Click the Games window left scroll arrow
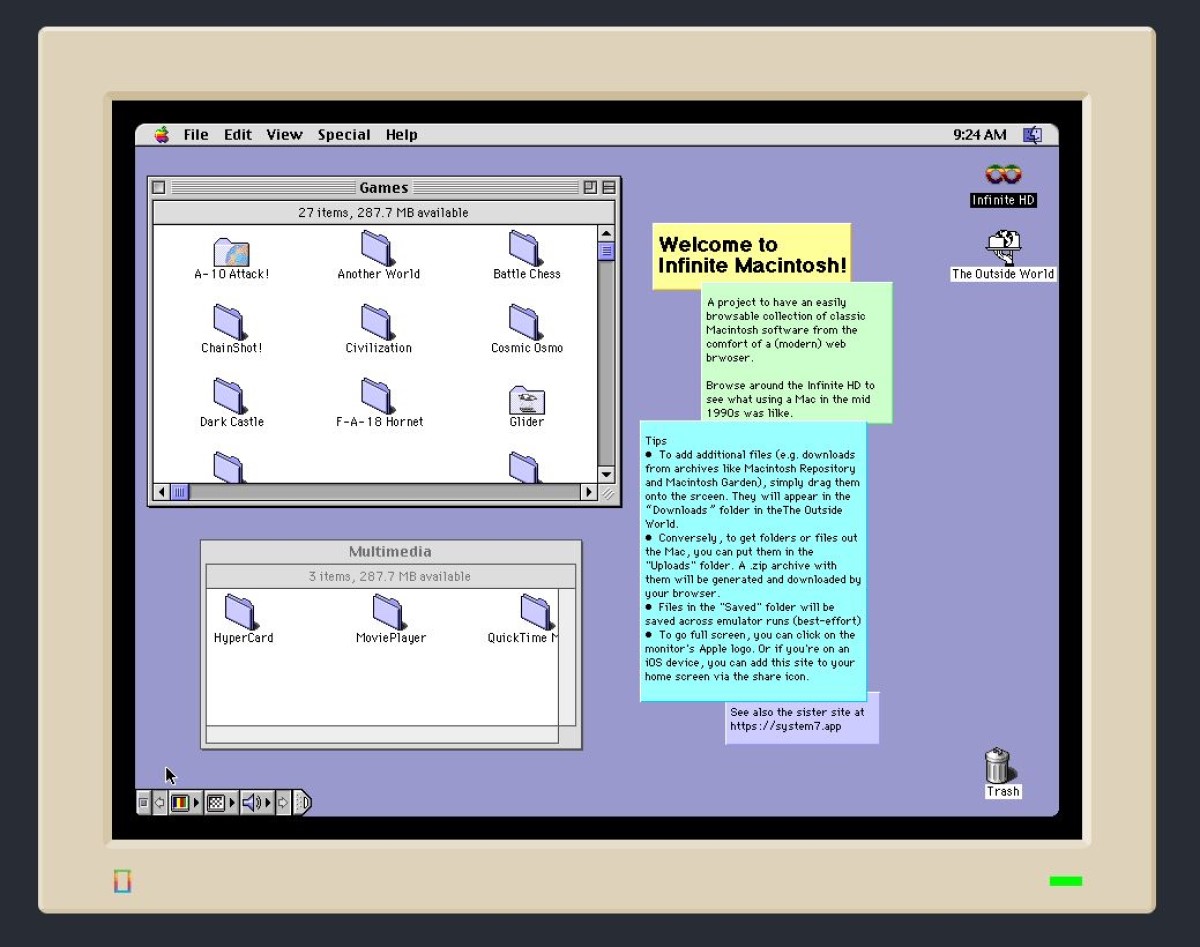 click(x=161, y=492)
